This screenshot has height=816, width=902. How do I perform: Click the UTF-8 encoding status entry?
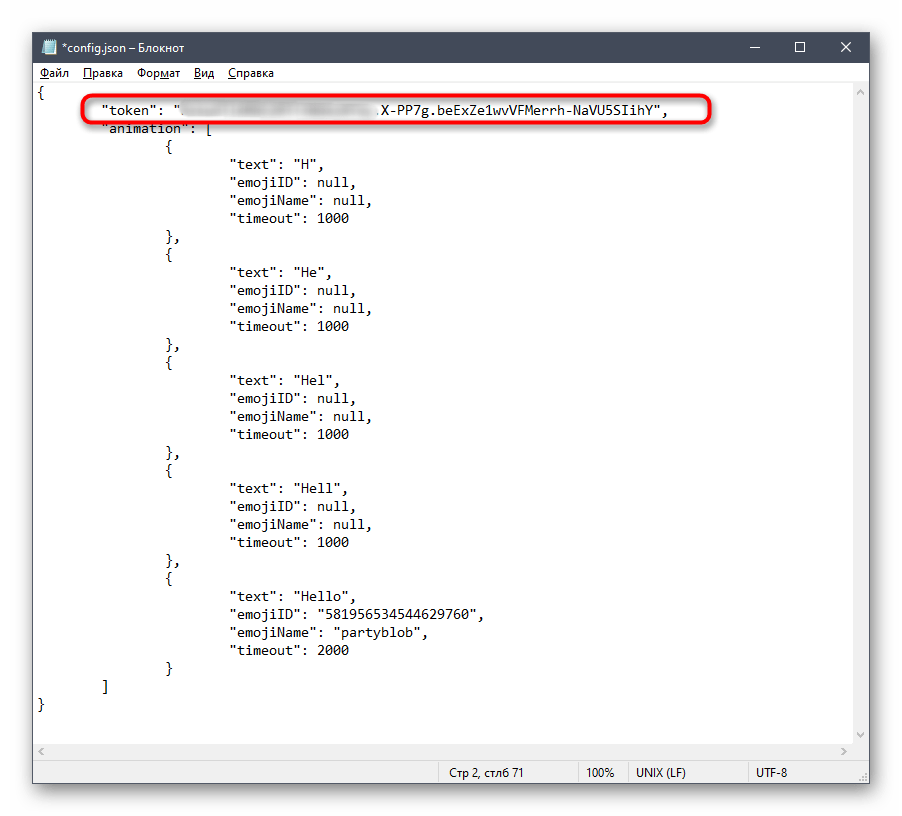(x=771, y=772)
